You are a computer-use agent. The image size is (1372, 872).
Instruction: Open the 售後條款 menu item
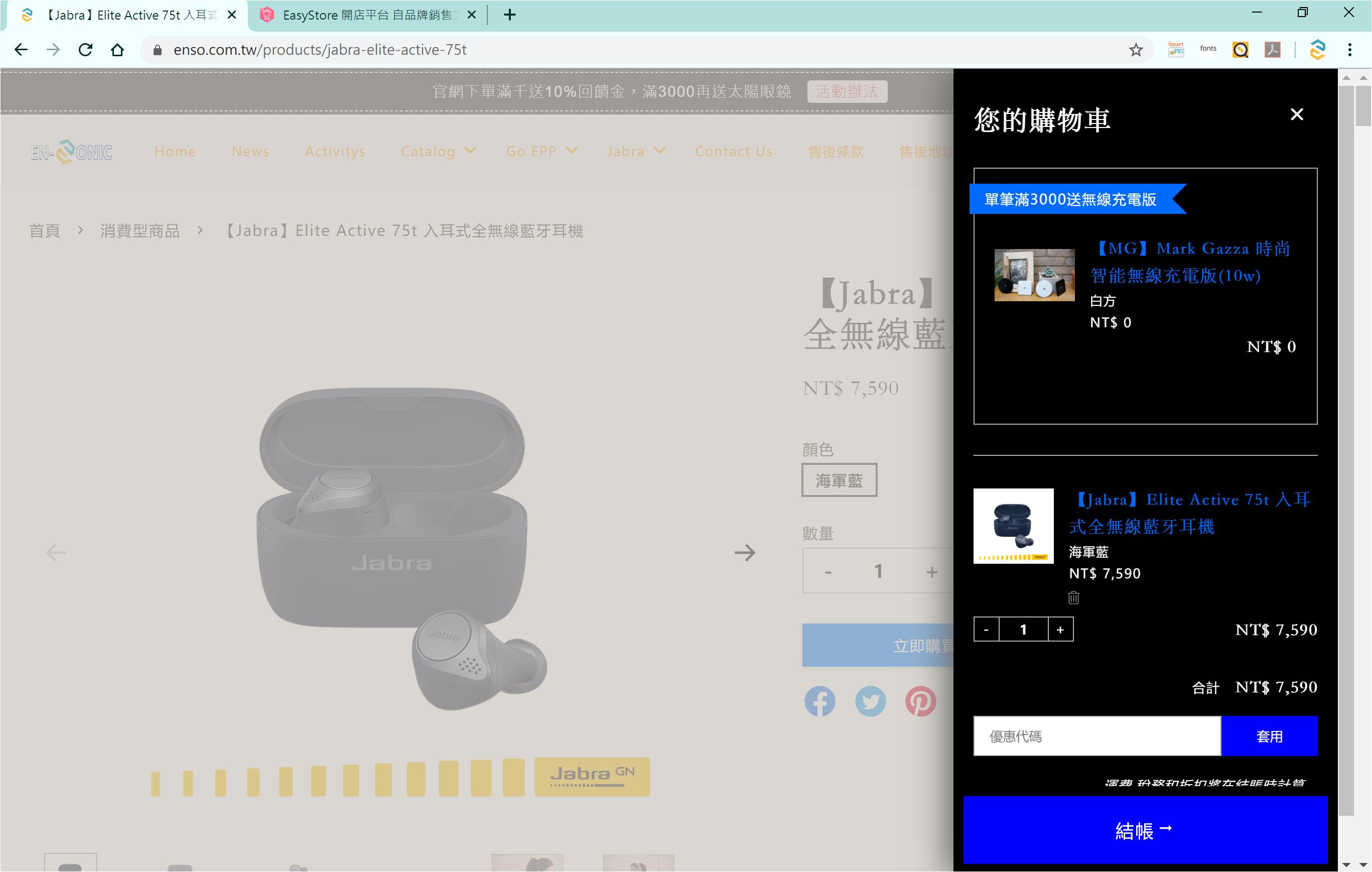[x=836, y=152]
